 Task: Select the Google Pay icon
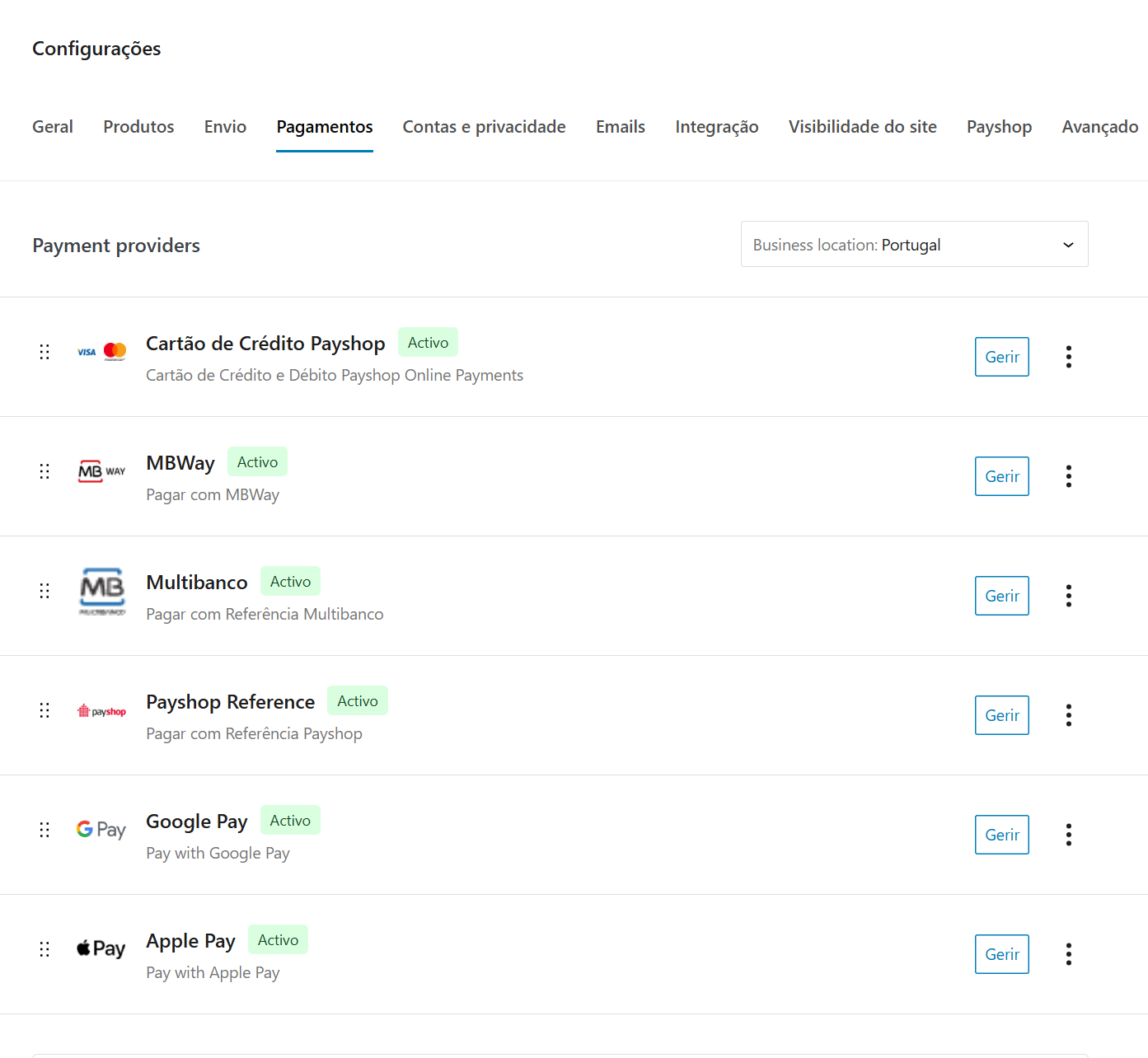coord(101,829)
